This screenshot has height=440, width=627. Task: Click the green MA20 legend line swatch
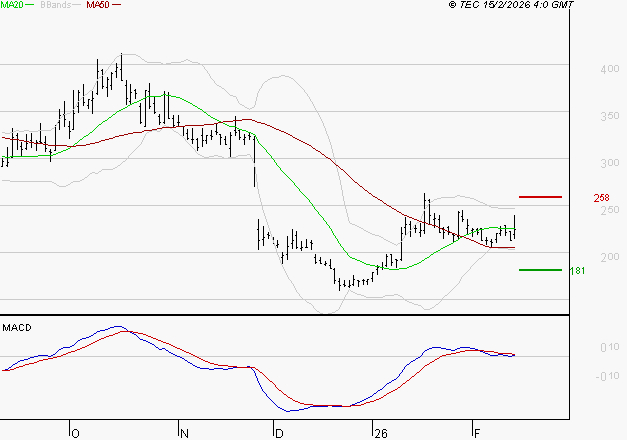[x=32, y=6]
